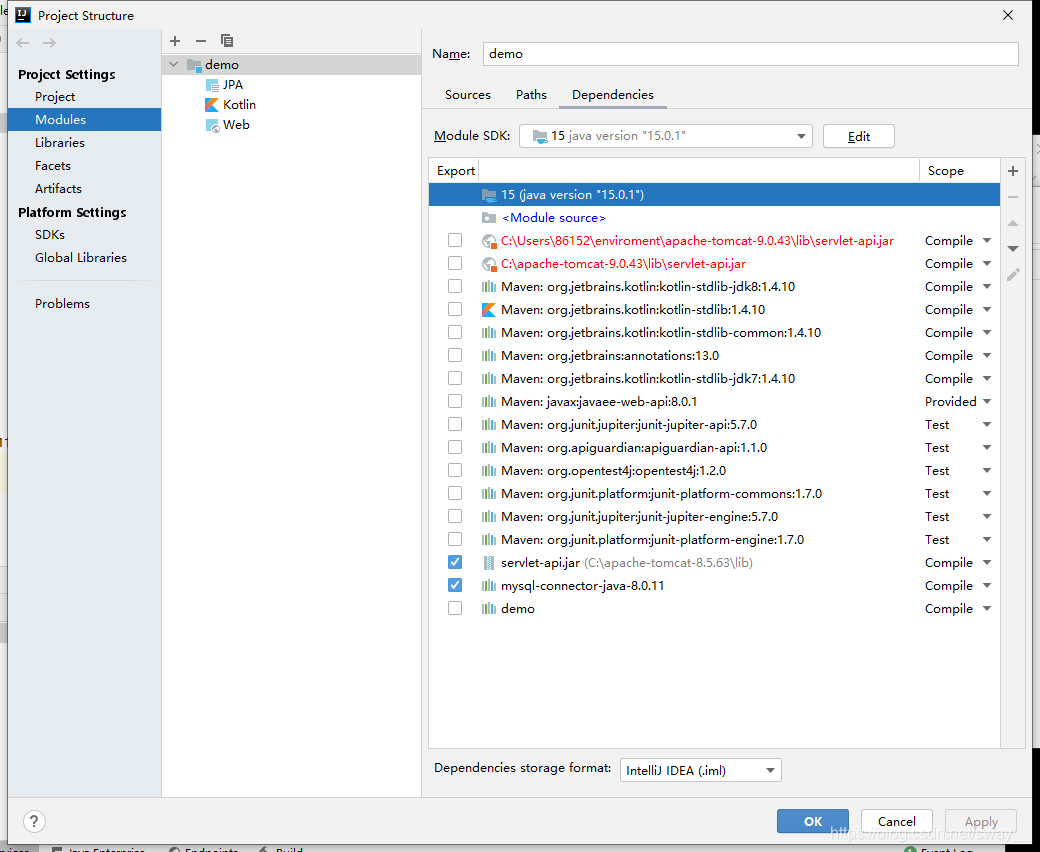This screenshot has width=1040, height=852.
Task: Click the Cancel button
Action: coord(897,822)
